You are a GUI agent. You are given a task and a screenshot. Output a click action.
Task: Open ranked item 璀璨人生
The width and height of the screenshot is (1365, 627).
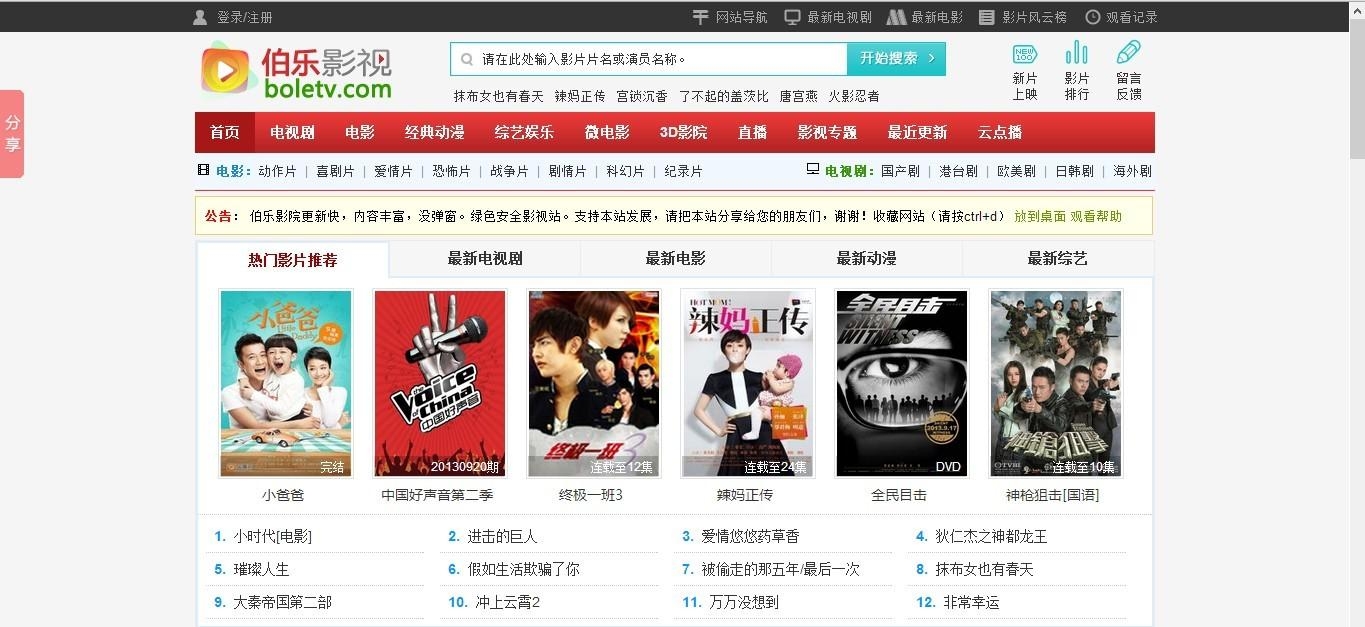[261, 569]
